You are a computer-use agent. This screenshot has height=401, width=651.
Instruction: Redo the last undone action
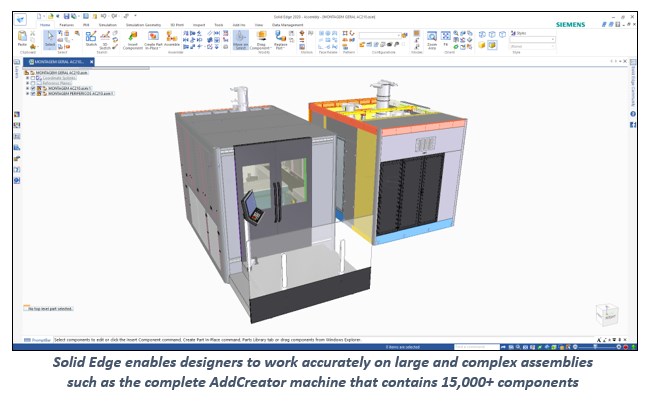(114, 17)
